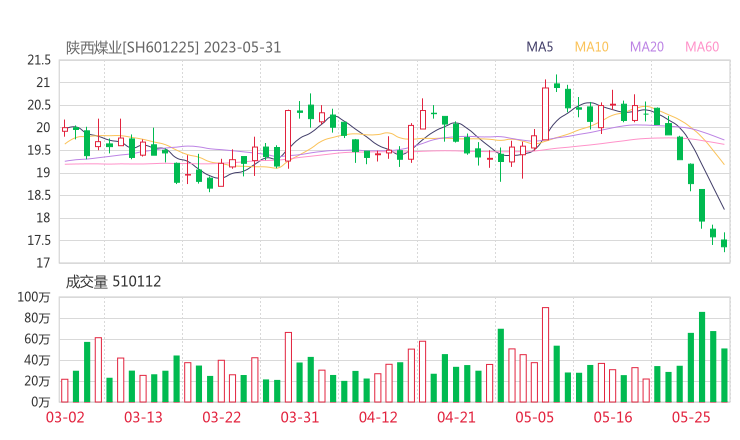Click the 17 price axis label
The width and height of the screenshot is (740, 440).
pyautogui.click(x=43, y=263)
